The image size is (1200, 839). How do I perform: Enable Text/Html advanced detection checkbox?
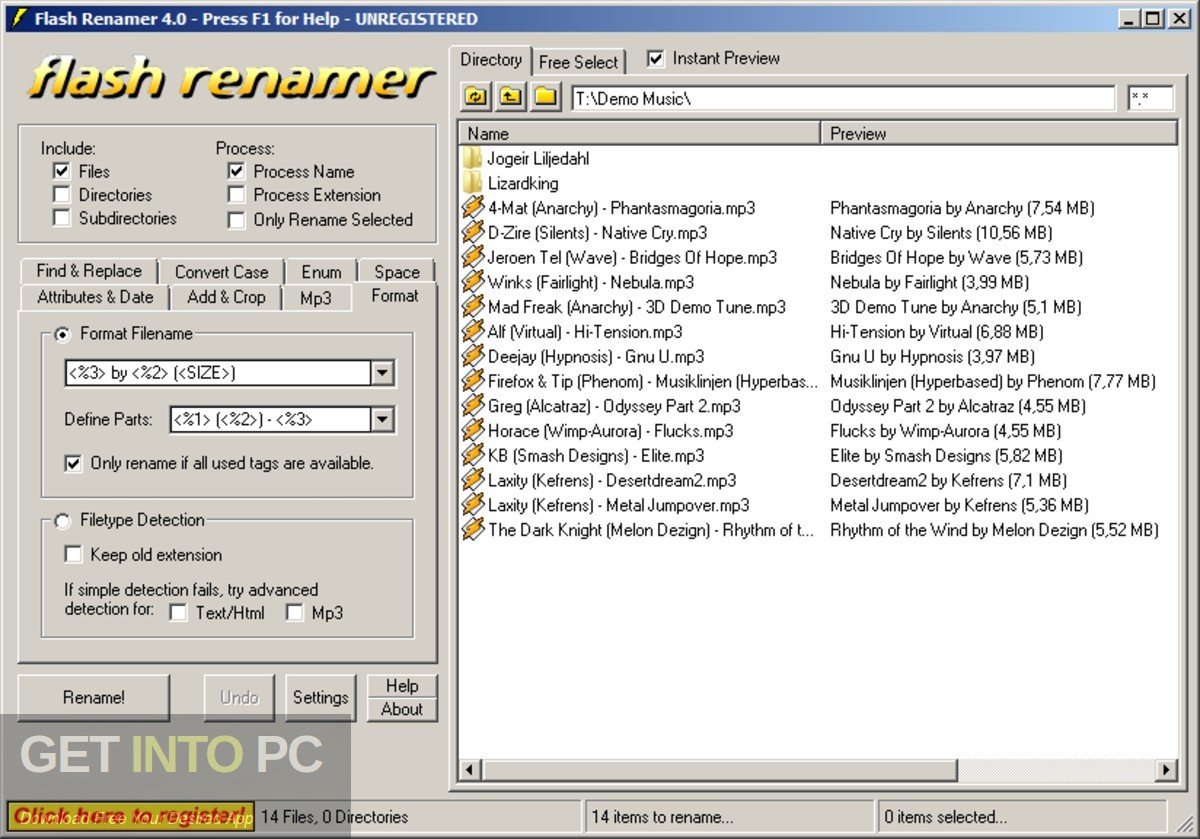pos(178,612)
